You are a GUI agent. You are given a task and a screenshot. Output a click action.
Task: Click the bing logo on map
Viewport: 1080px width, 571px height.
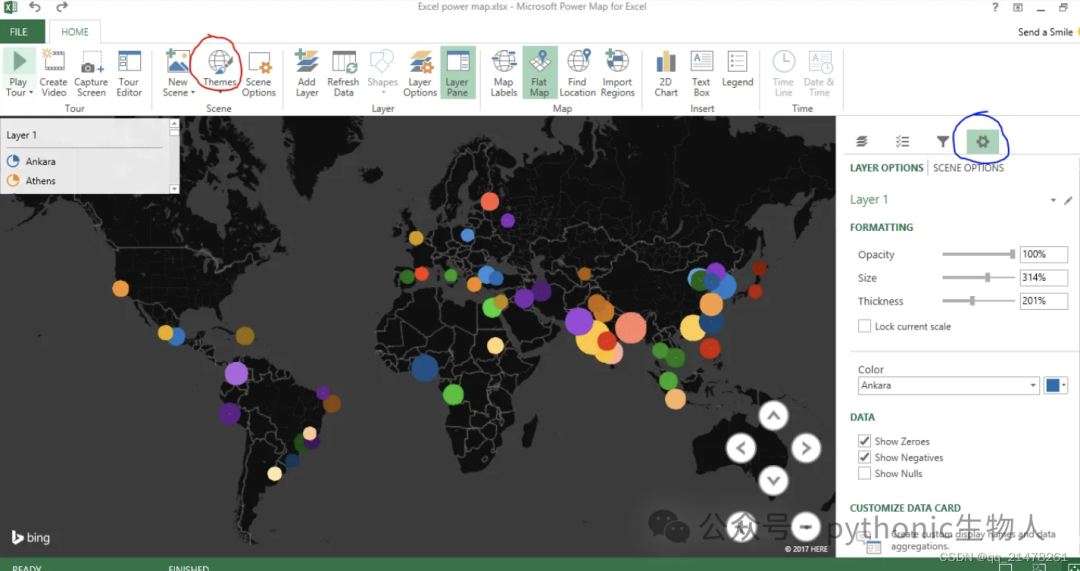click(30, 538)
